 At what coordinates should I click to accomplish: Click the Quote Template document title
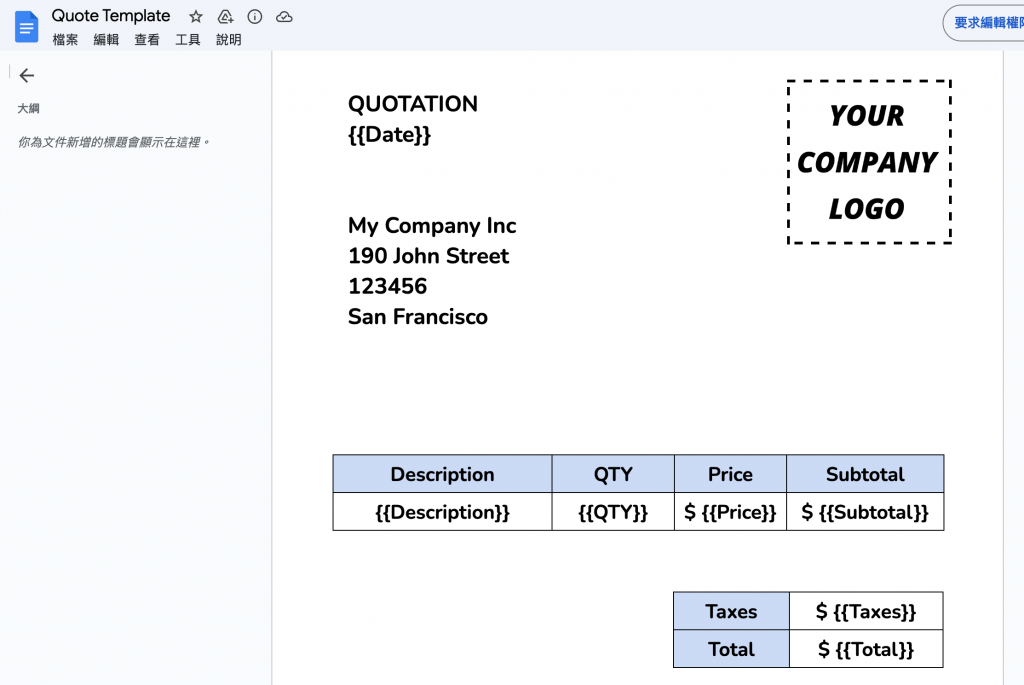[x=111, y=16]
